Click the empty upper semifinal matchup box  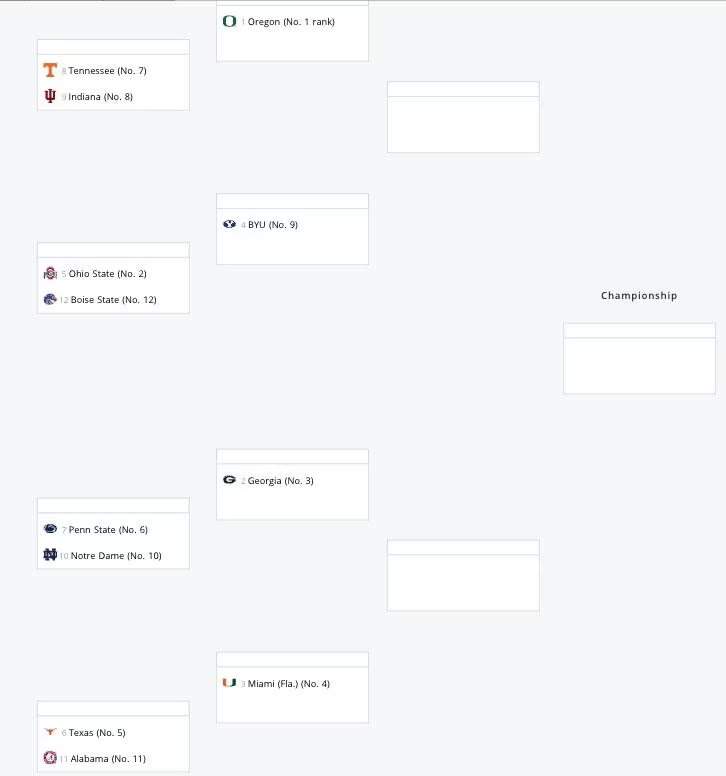tap(463, 124)
